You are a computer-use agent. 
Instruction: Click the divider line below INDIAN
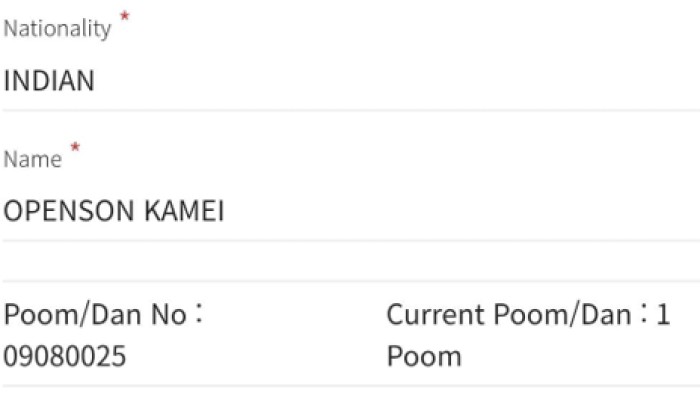click(x=350, y=110)
